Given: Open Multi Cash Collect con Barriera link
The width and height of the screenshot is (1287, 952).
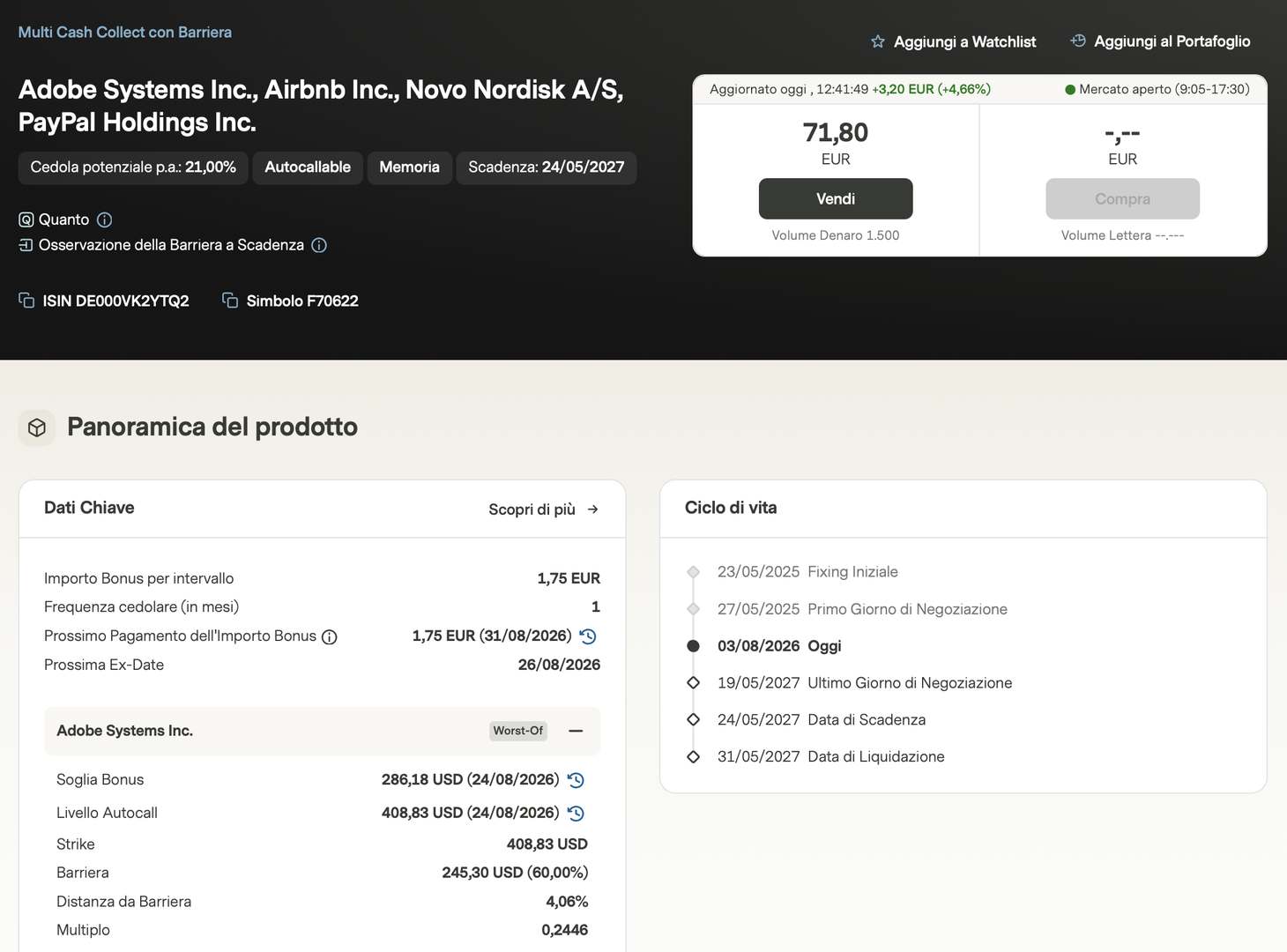Looking at the screenshot, I should pos(125,33).
